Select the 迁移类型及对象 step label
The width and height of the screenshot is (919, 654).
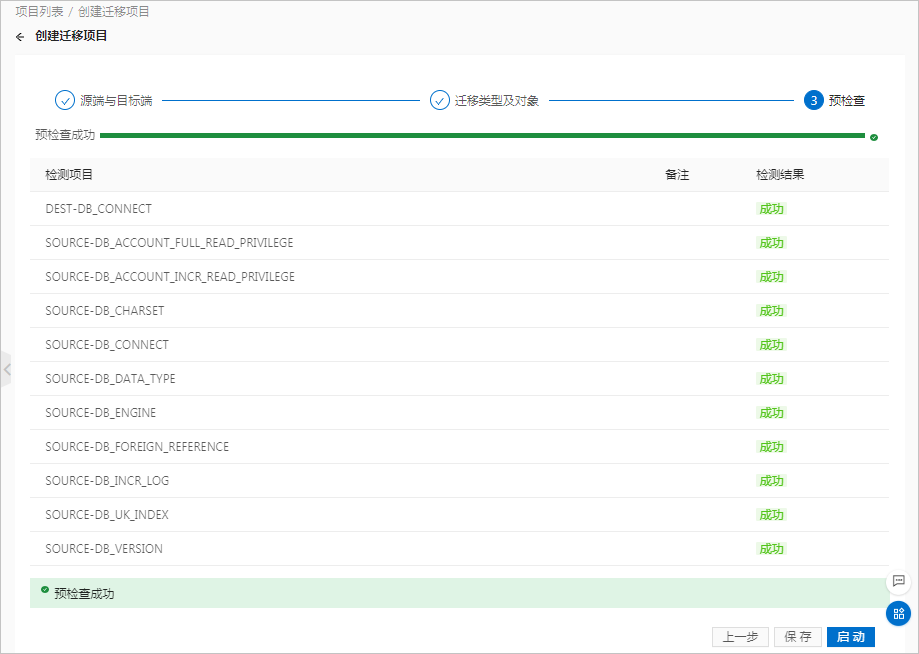click(497, 101)
